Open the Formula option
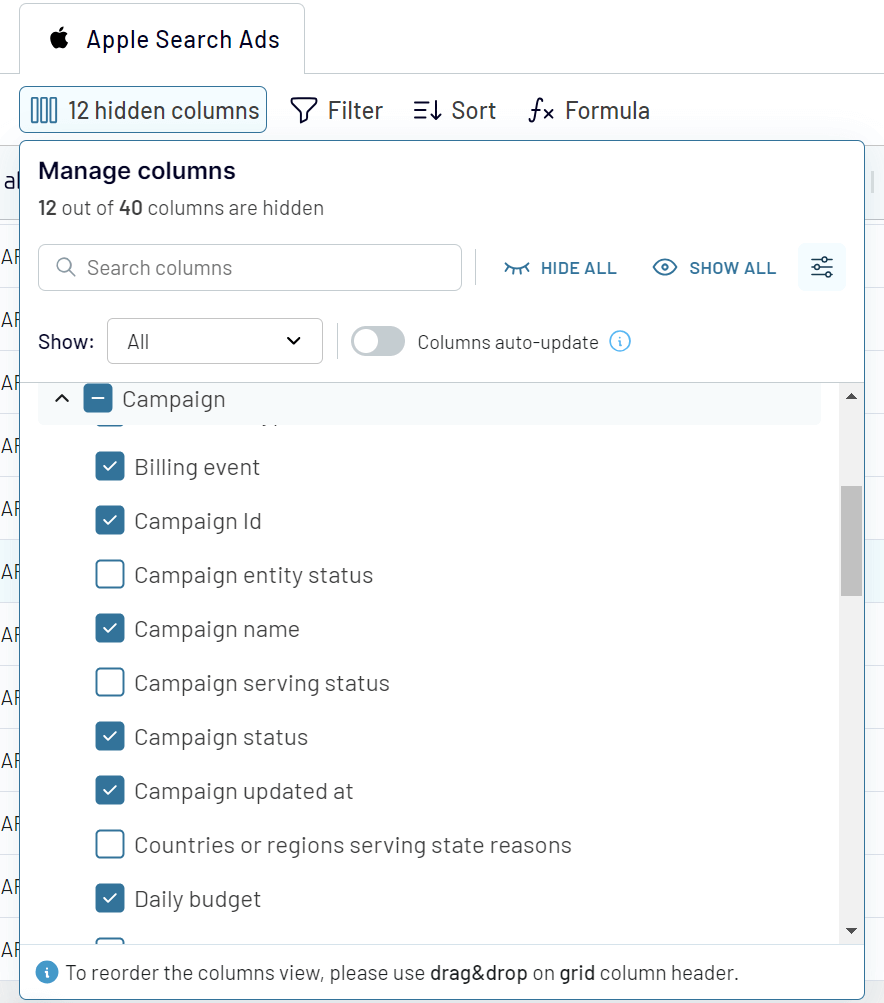This screenshot has width=884, height=1003. [x=589, y=110]
